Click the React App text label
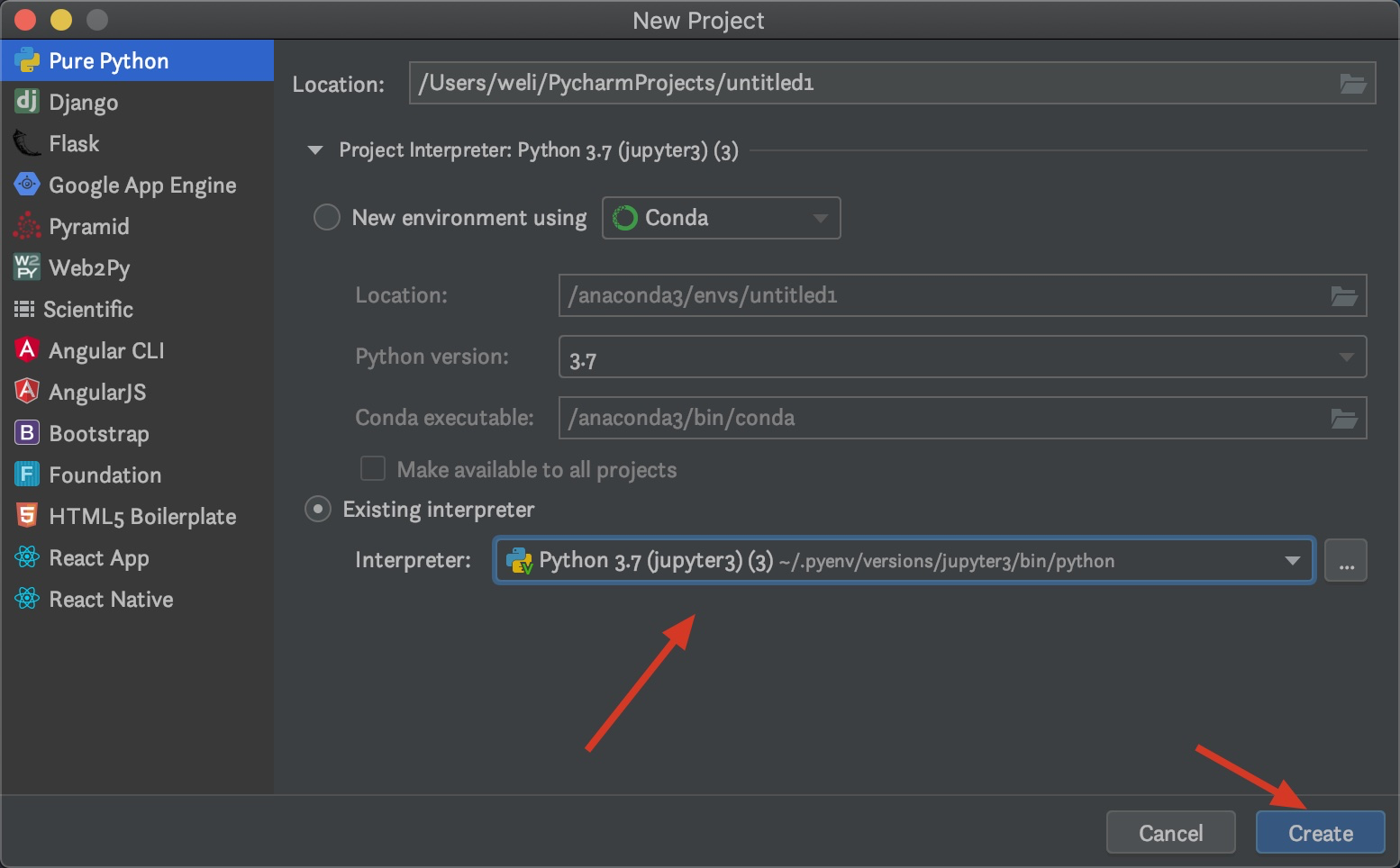1400x868 pixels. click(x=99, y=558)
